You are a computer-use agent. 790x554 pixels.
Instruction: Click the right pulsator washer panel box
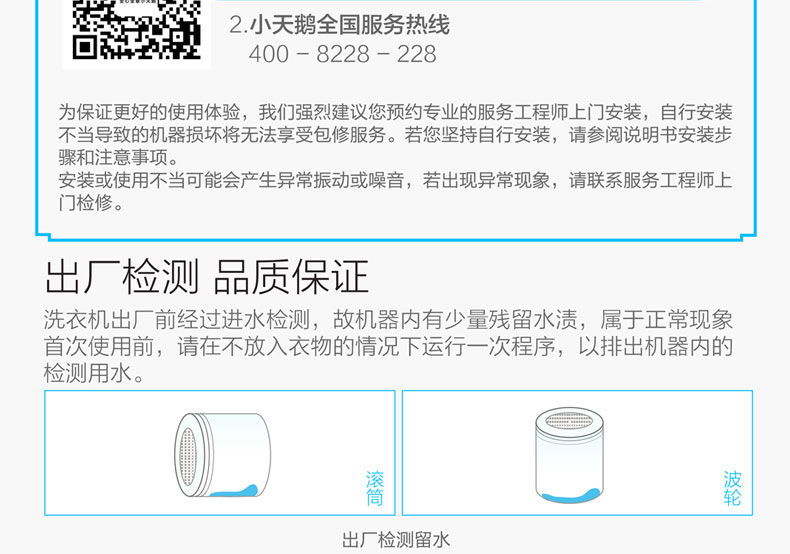click(x=577, y=453)
